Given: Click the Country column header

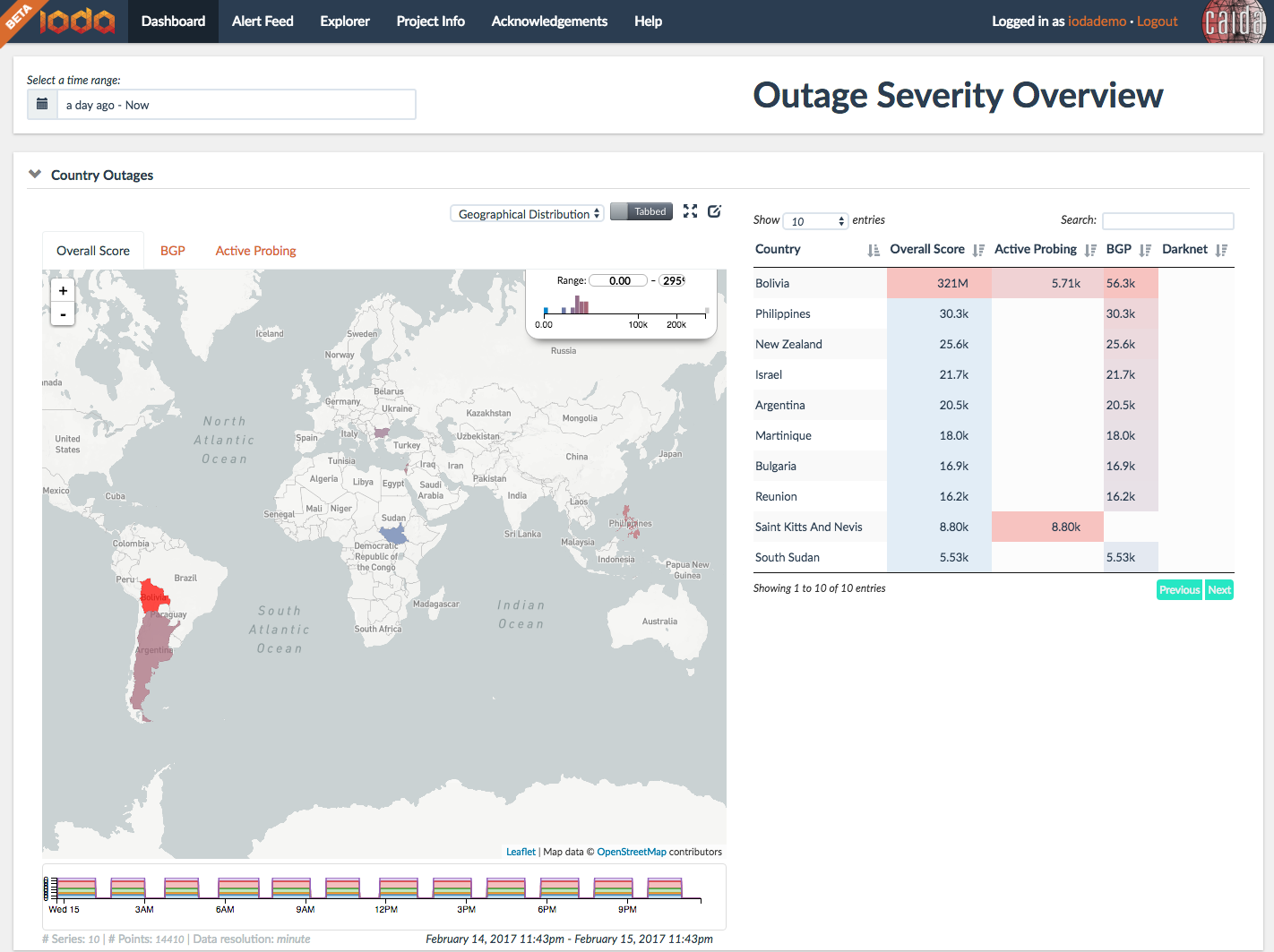Looking at the screenshot, I should (778, 249).
